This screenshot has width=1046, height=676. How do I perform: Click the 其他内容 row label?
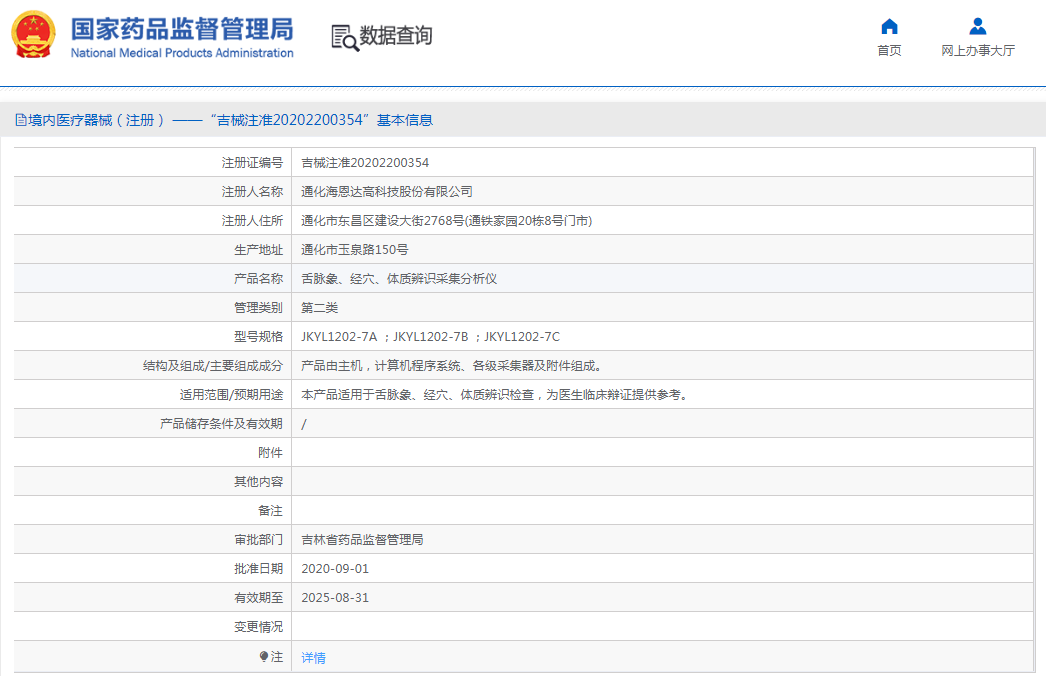tap(258, 482)
